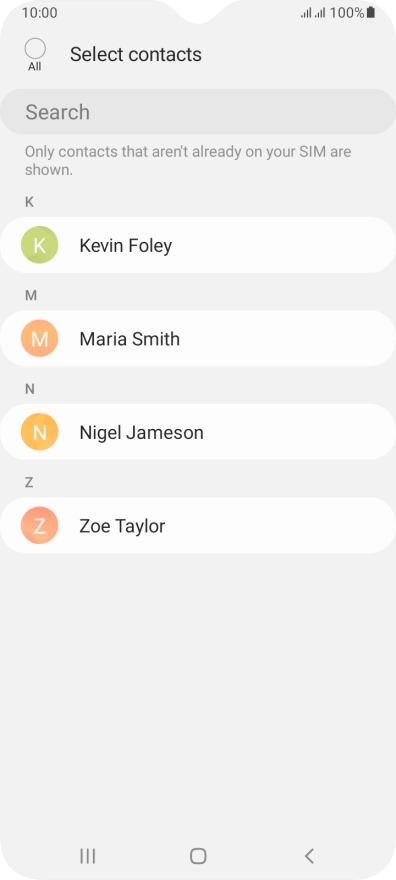Select the Maria Smith contact row
Screen dimensions: 396x880
(198, 338)
